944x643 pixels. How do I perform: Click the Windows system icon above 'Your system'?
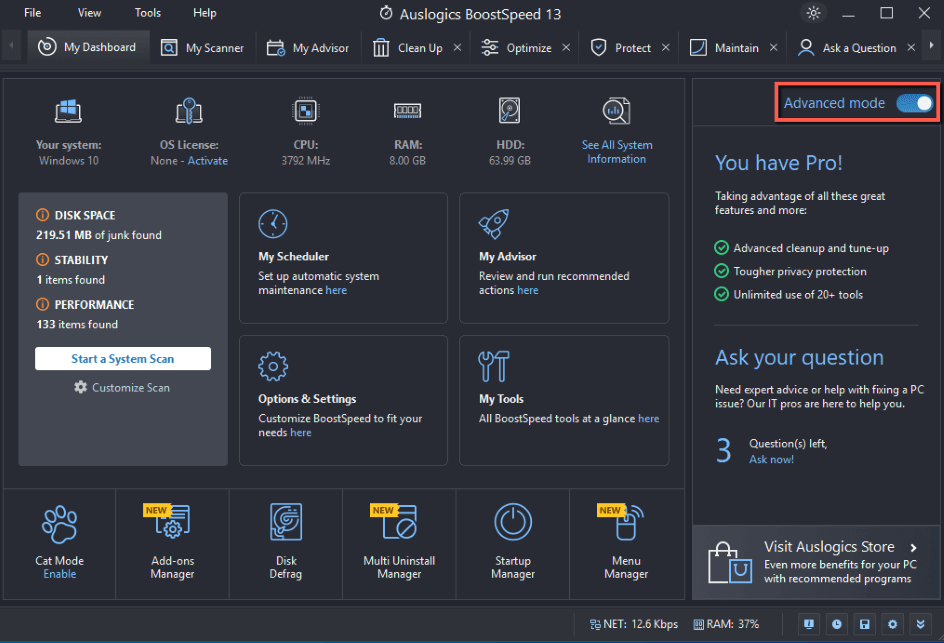coord(69,111)
